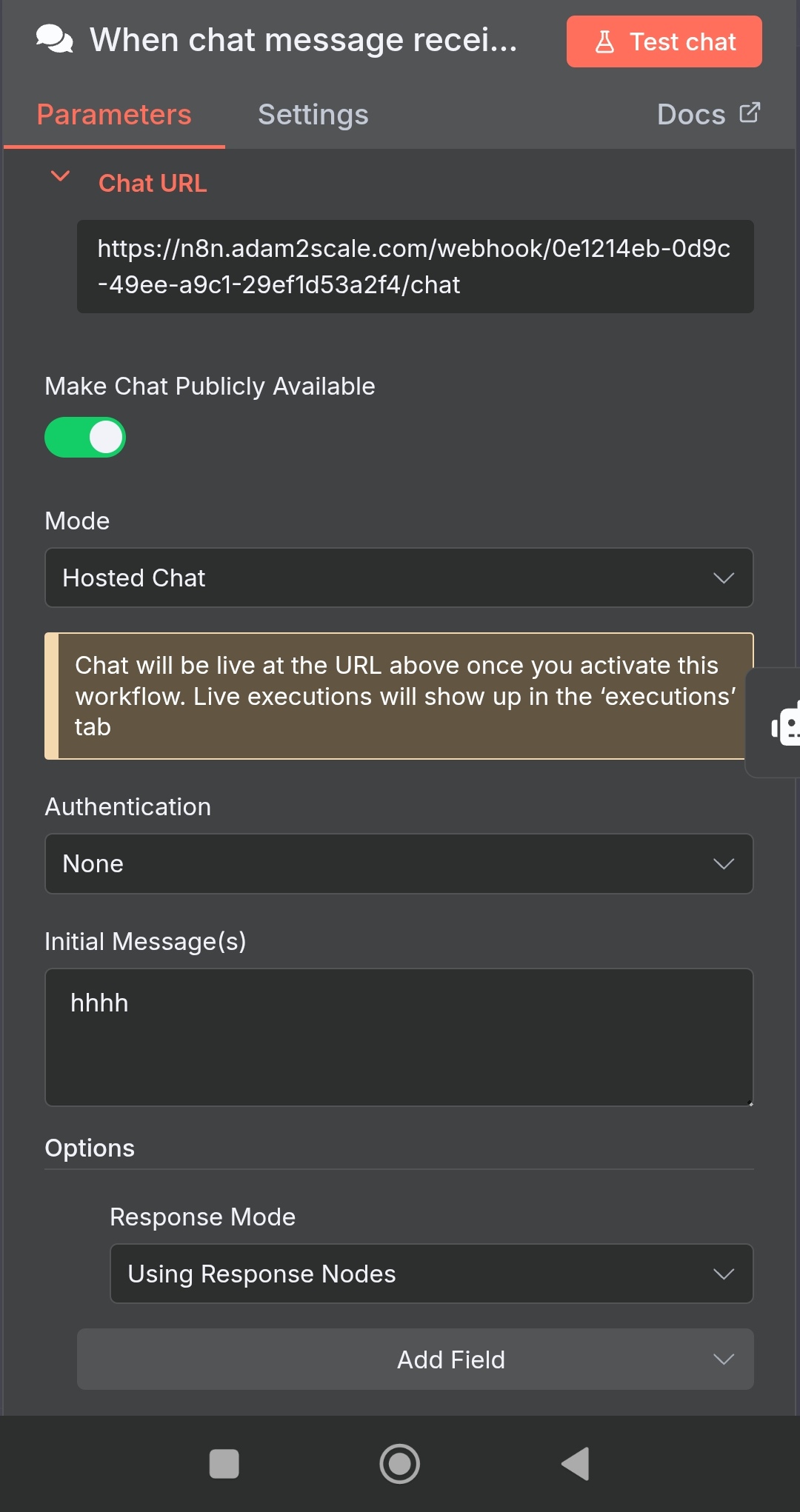
Task: Tap the Android back triangle icon
Action: click(x=576, y=1464)
